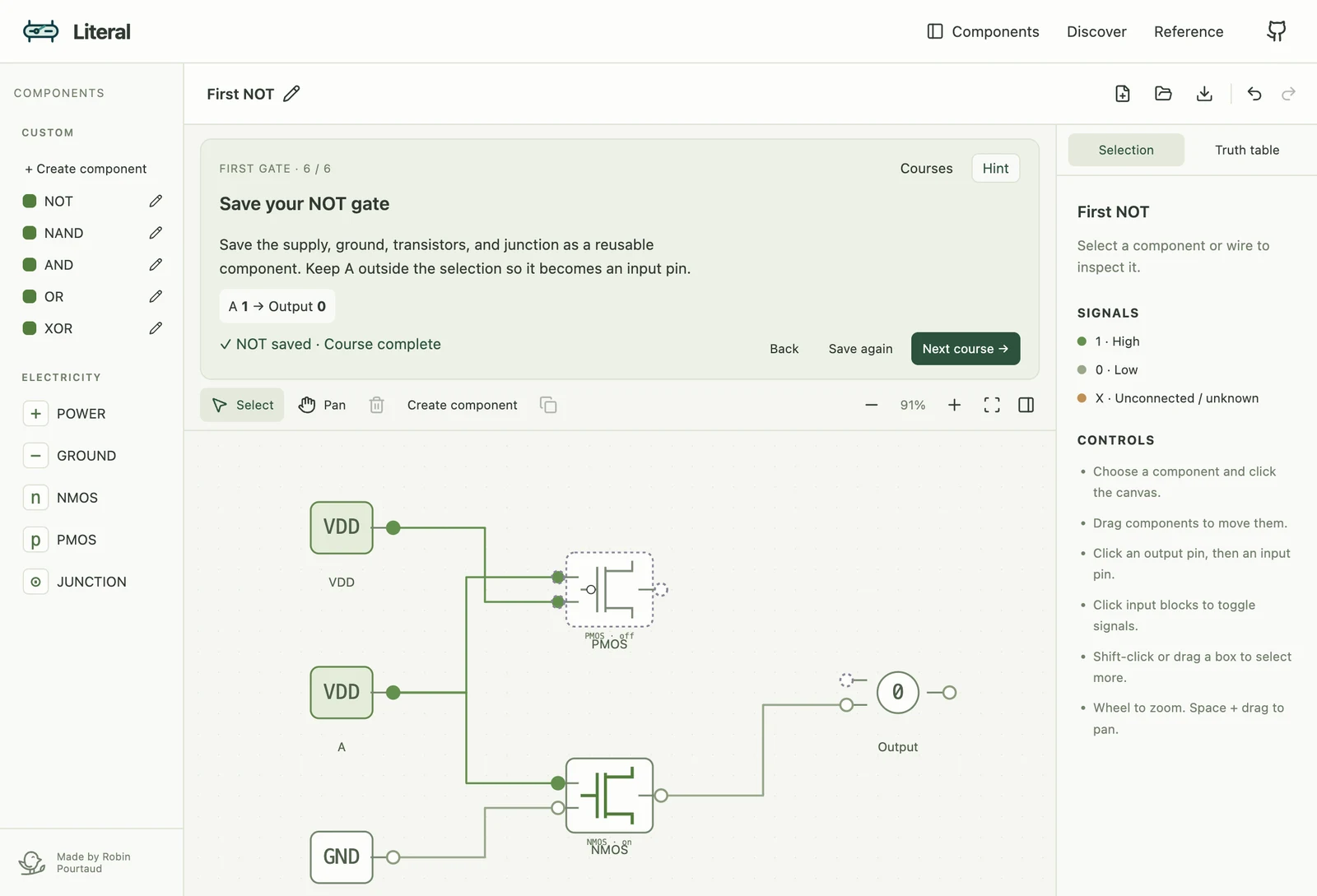The image size is (1317, 896).
Task: Open the Courses link
Action: pos(926,168)
